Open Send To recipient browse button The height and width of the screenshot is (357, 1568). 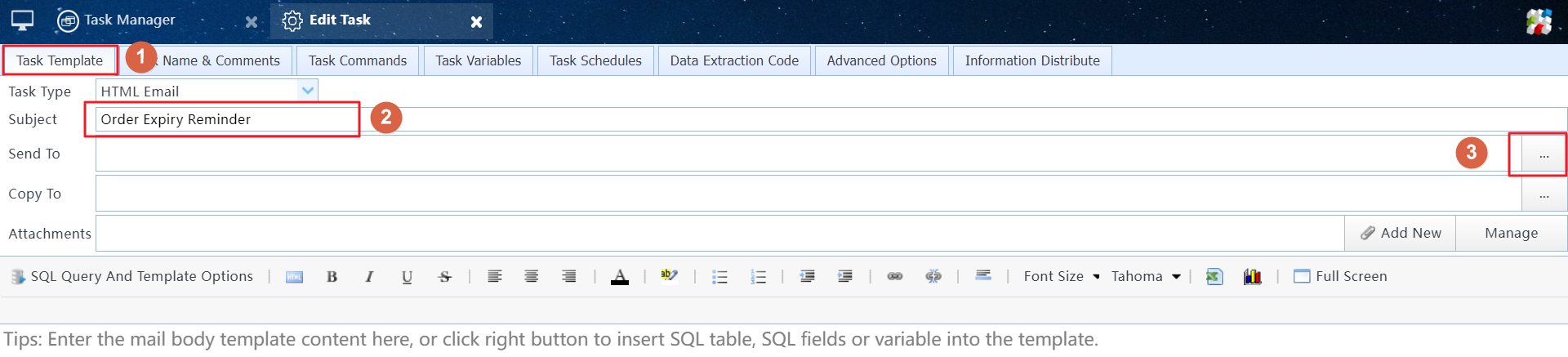(1543, 154)
